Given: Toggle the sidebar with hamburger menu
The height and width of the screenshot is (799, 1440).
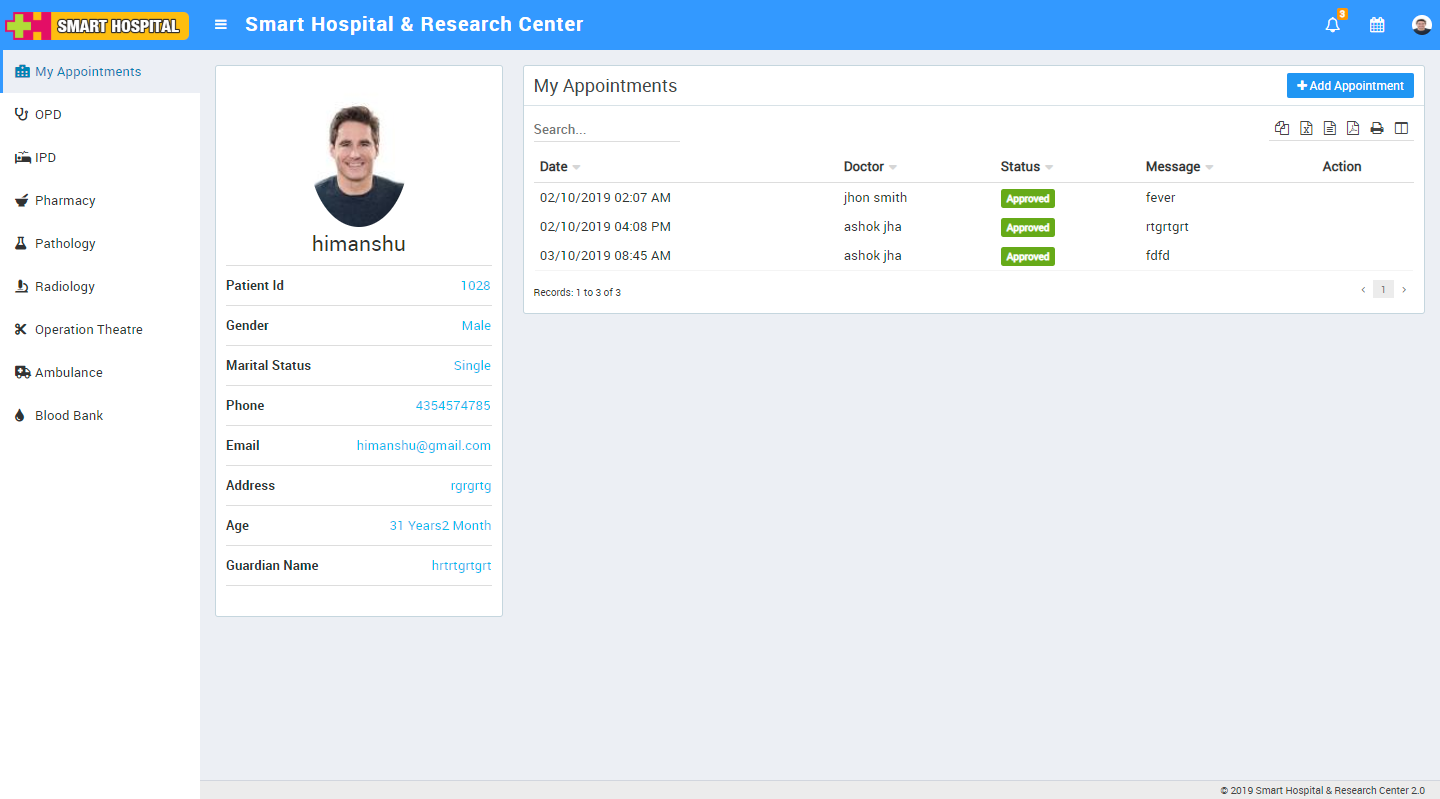Looking at the screenshot, I should click(x=221, y=25).
